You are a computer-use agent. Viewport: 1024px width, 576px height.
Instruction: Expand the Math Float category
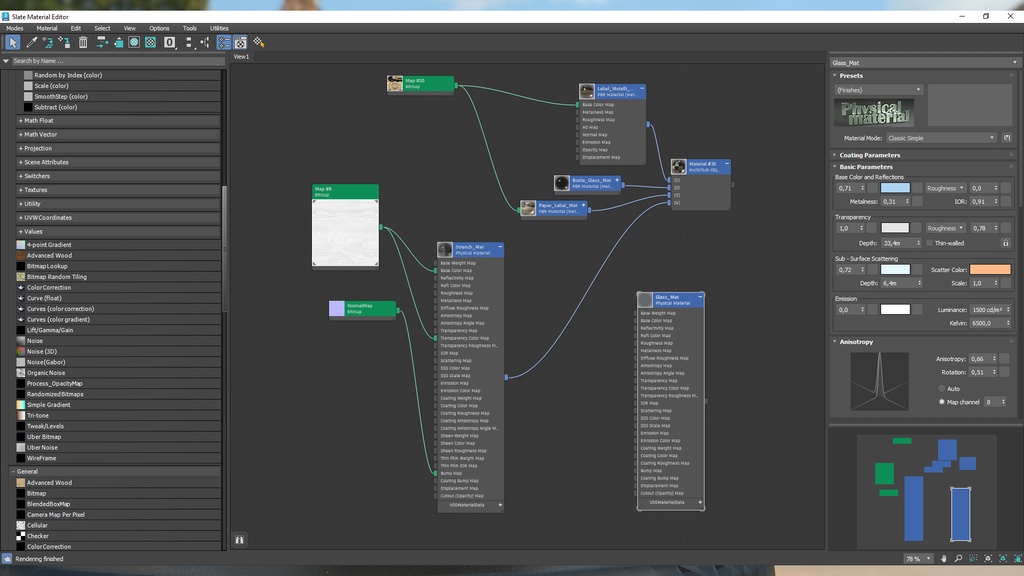pyautogui.click(x=39, y=121)
